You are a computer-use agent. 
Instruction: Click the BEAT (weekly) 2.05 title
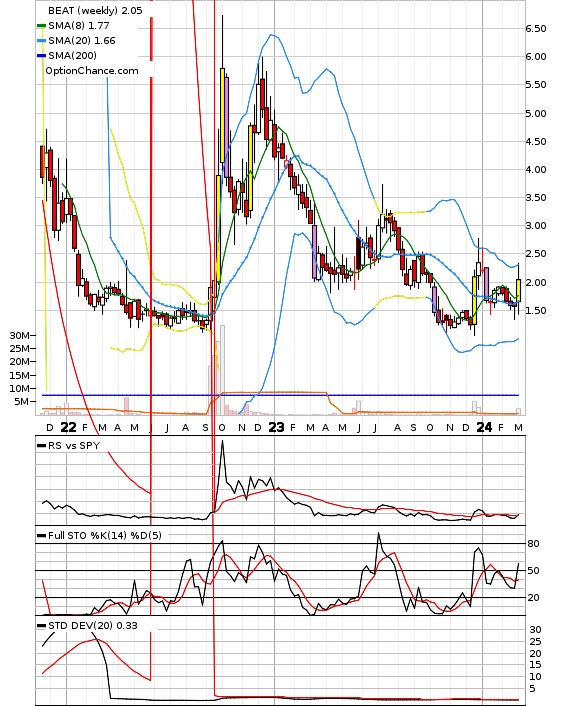point(95,10)
